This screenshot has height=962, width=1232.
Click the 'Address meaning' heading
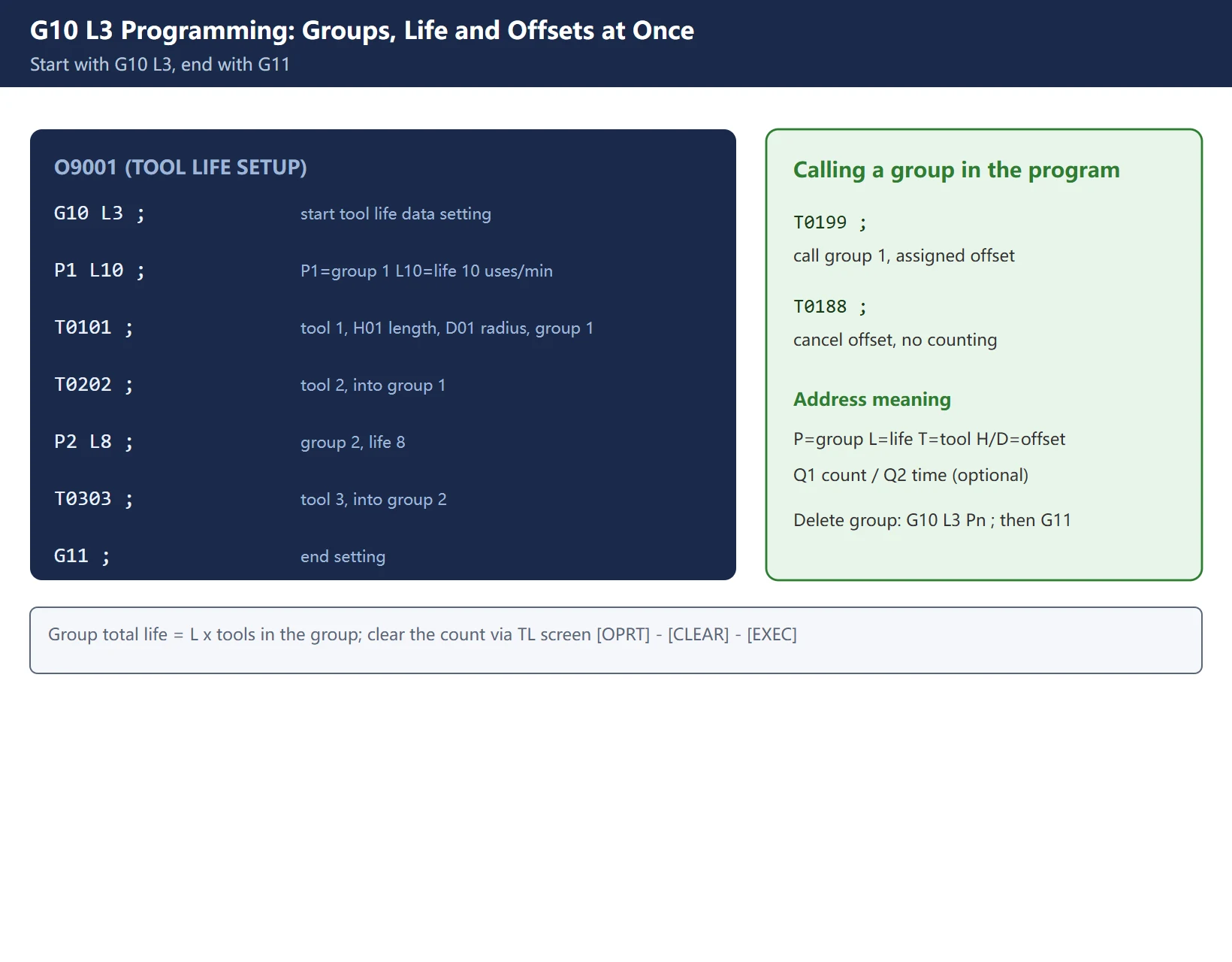click(x=872, y=400)
